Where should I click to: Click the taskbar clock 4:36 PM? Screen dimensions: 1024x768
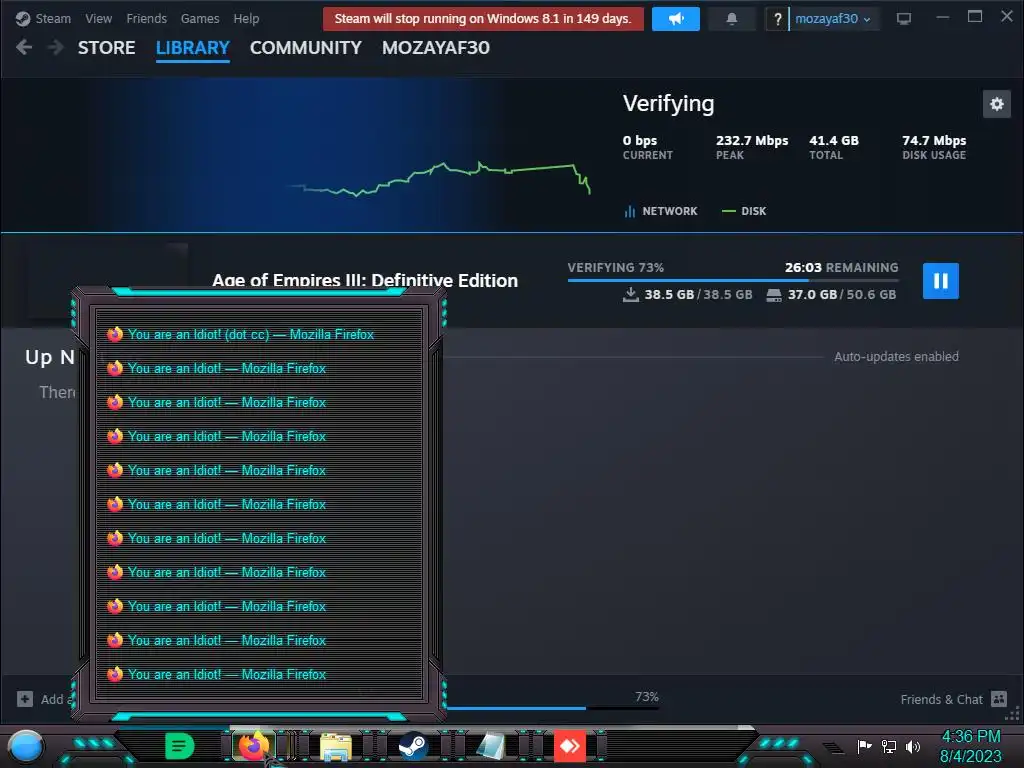[x=970, y=736]
